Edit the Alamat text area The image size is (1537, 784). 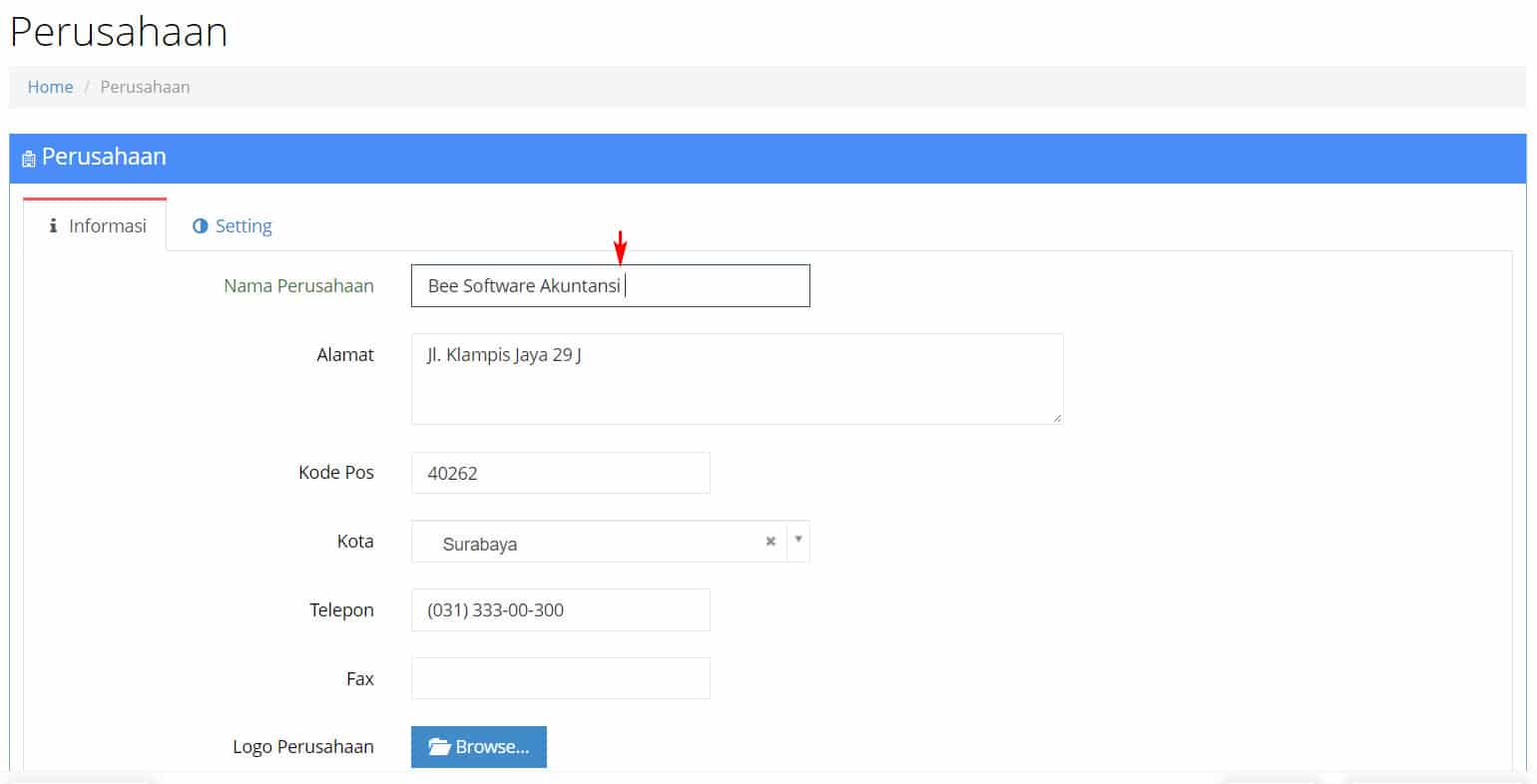(x=737, y=379)
